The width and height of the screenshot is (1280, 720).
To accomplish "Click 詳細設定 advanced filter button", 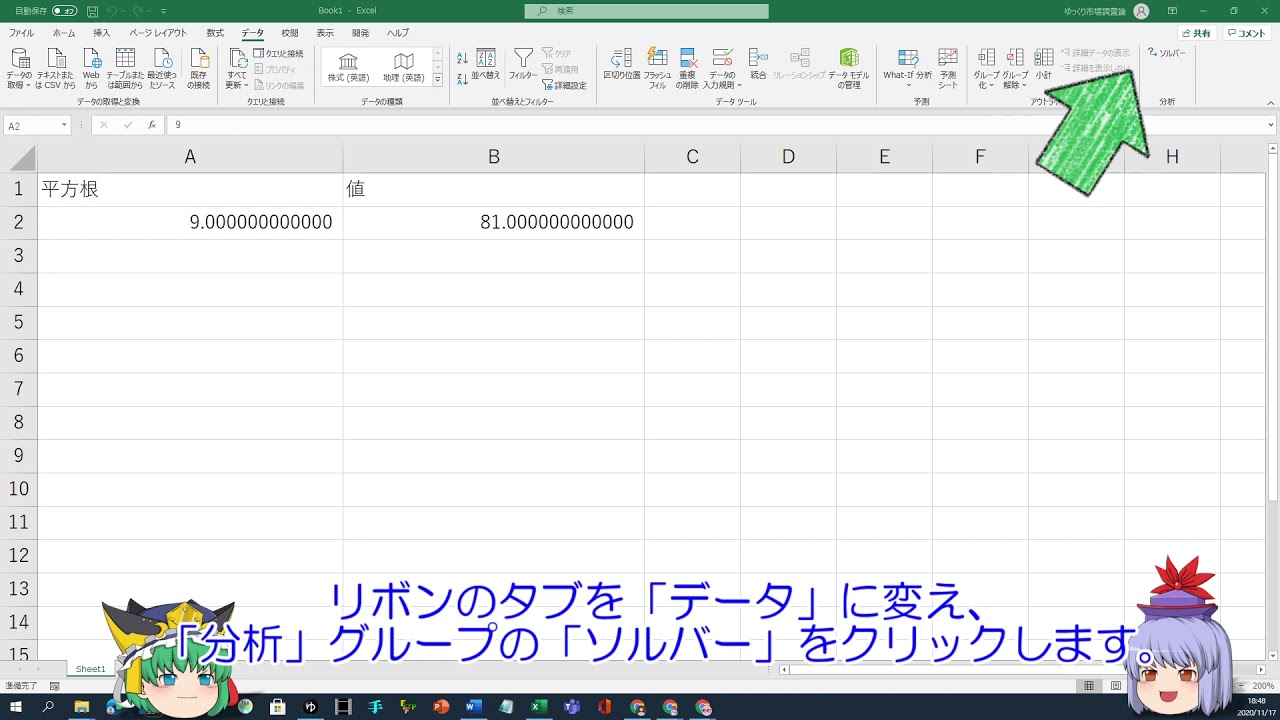I will point(565,86).
